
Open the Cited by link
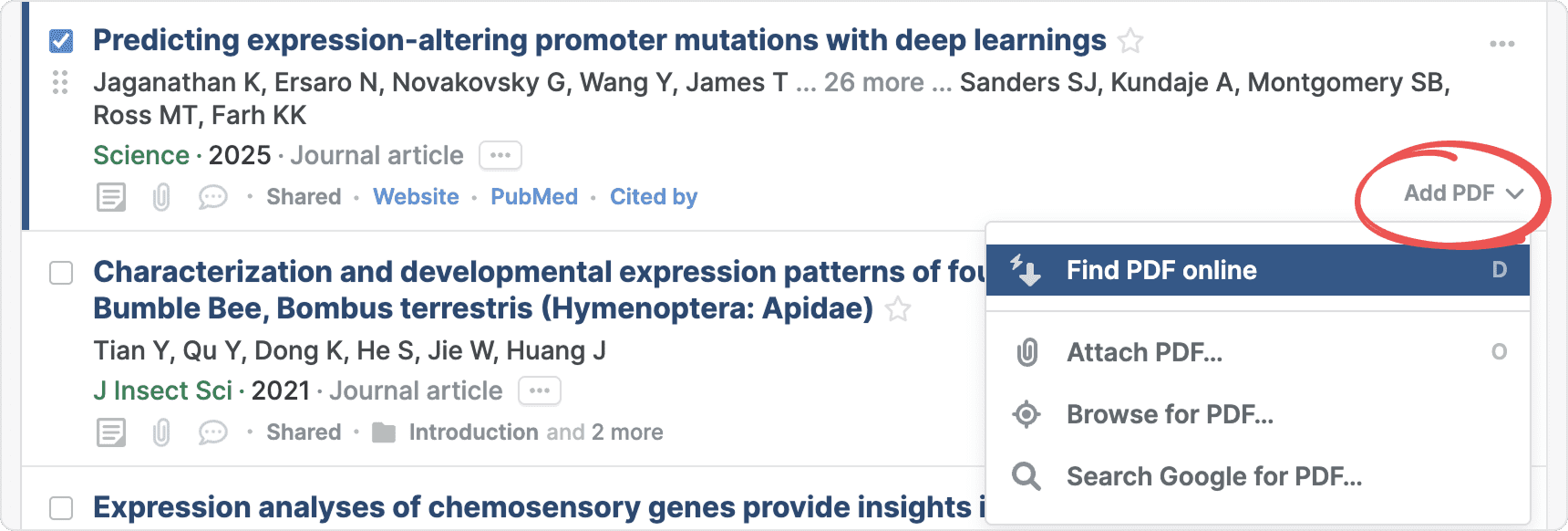[x=653, y=197]
